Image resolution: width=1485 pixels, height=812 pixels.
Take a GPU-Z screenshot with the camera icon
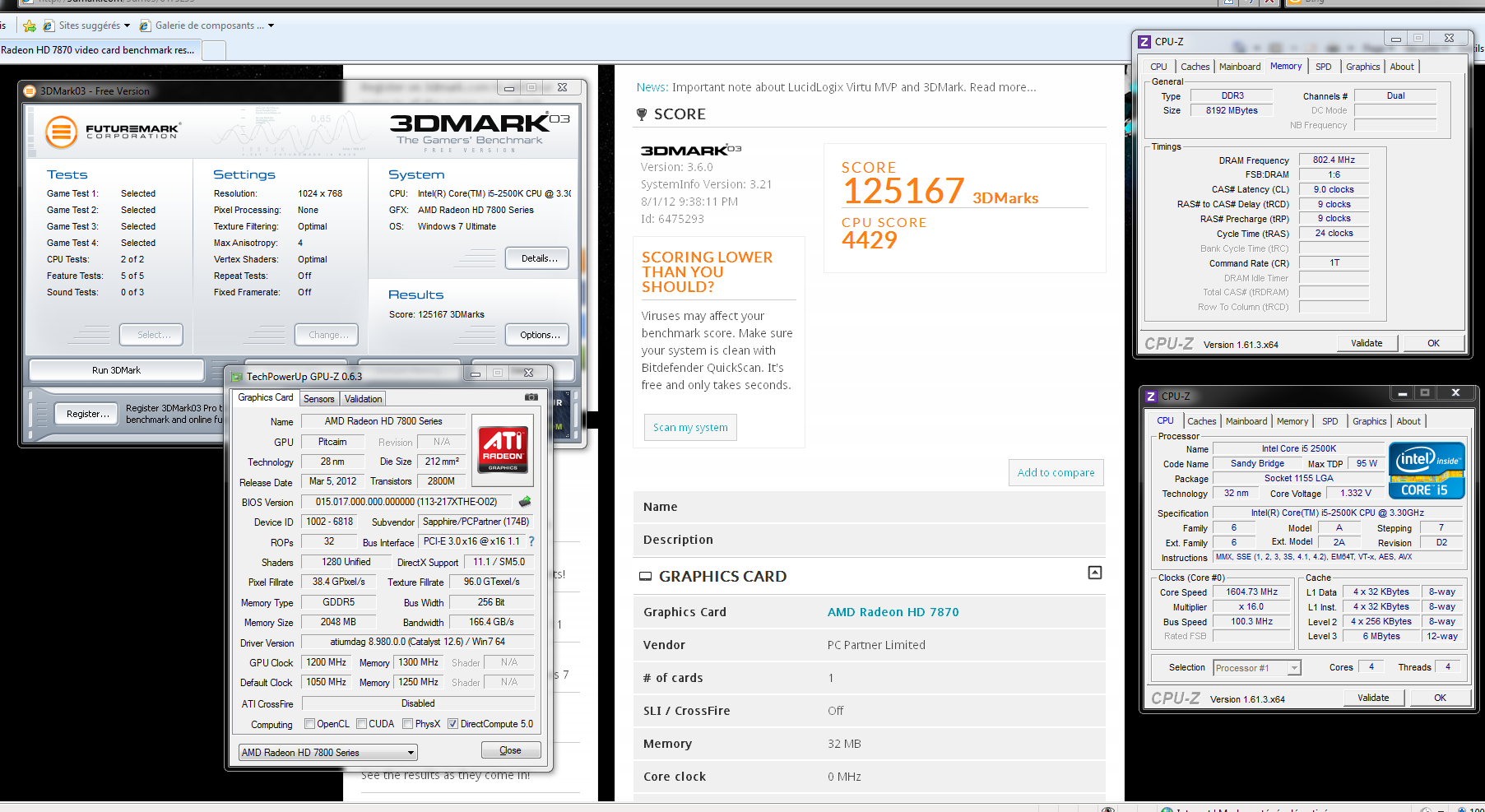[531, 397]
